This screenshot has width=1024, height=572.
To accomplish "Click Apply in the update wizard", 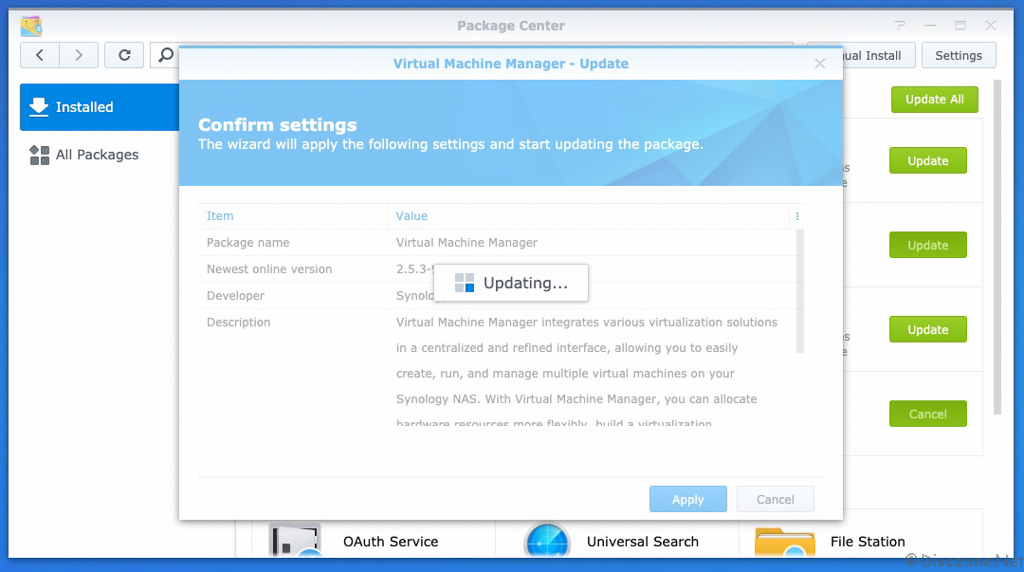I will coord(688,499).
